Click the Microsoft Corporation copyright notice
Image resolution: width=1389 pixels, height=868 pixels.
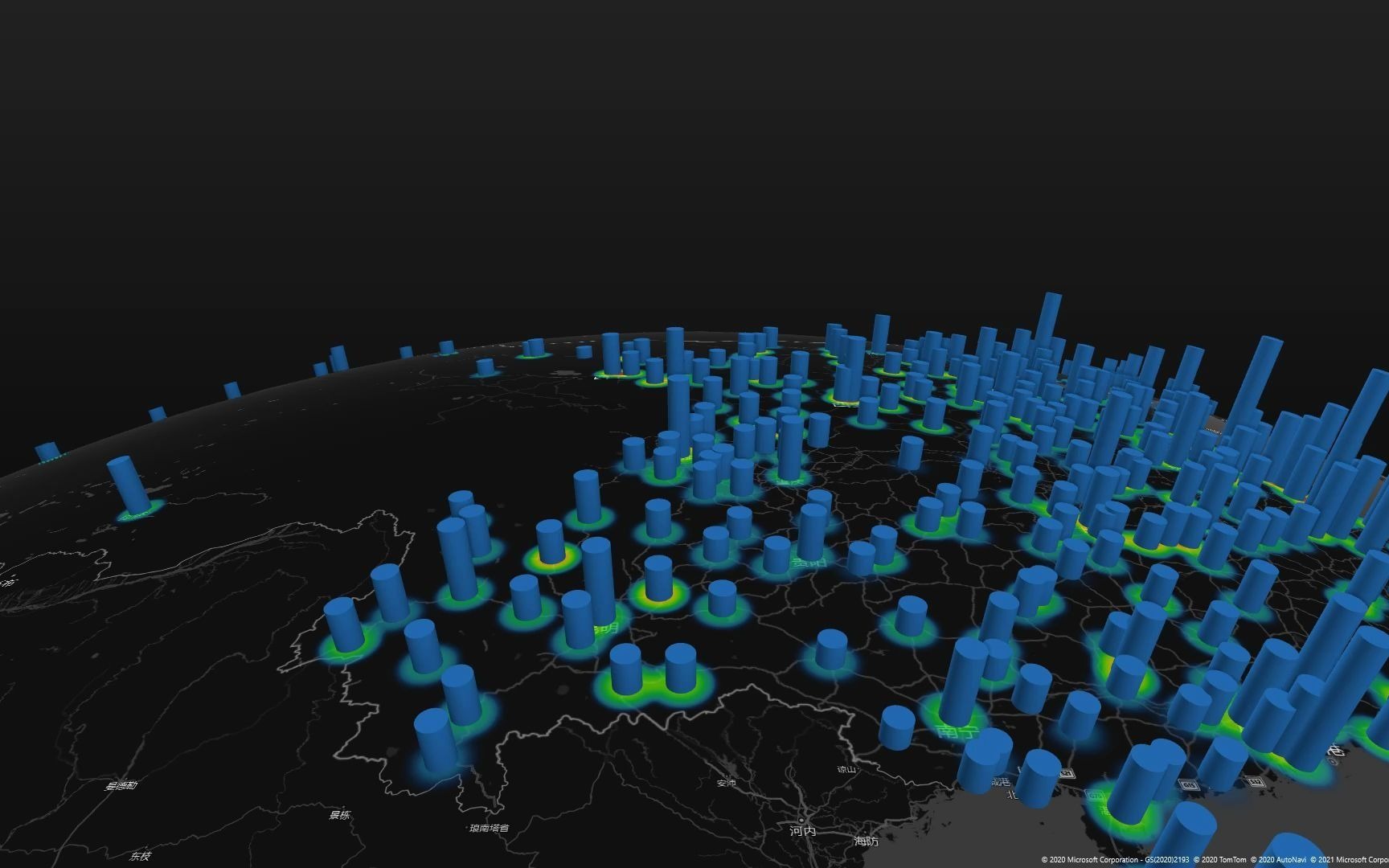tap(1115, 860)
